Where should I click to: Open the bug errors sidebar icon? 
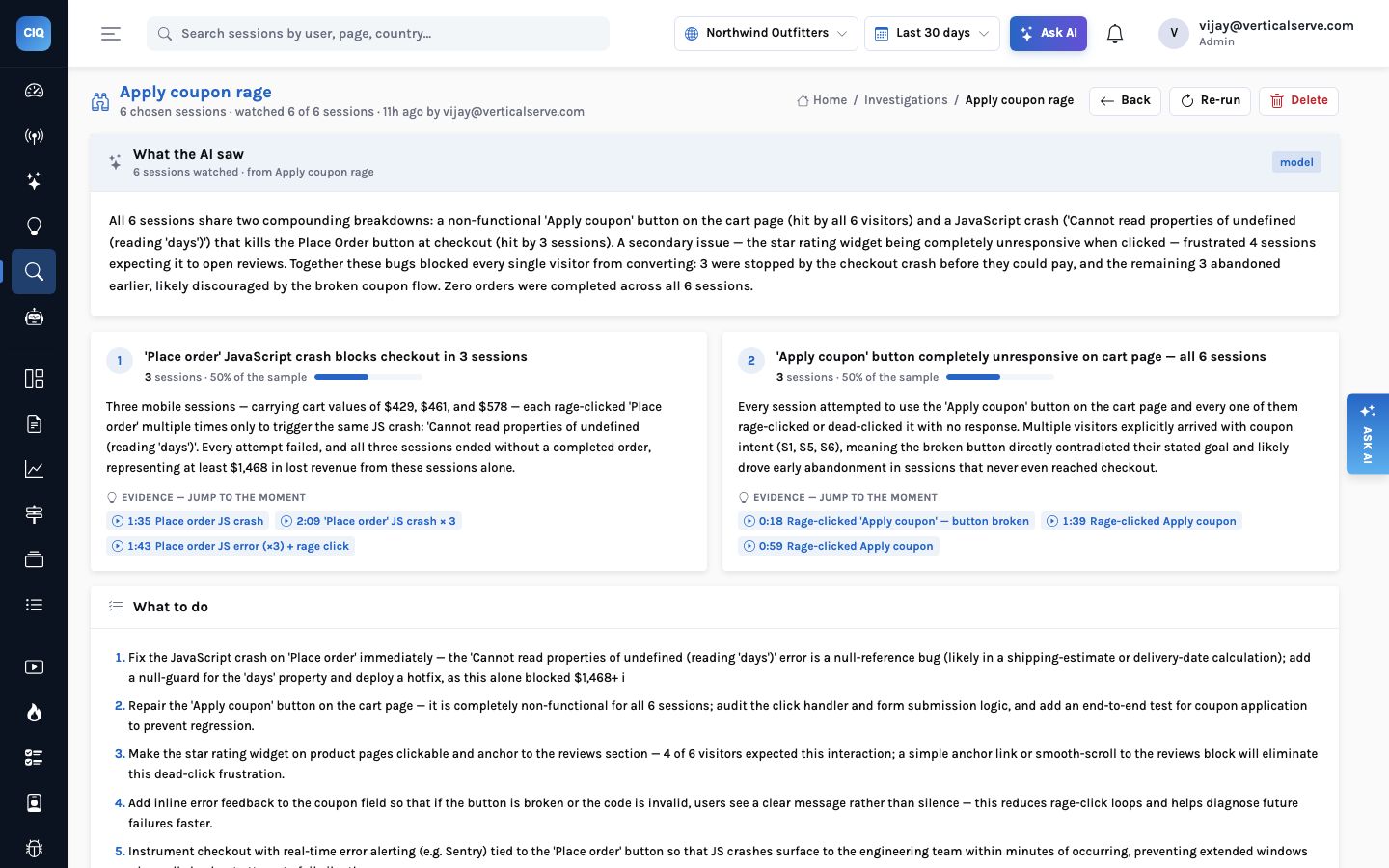point(34,848)
